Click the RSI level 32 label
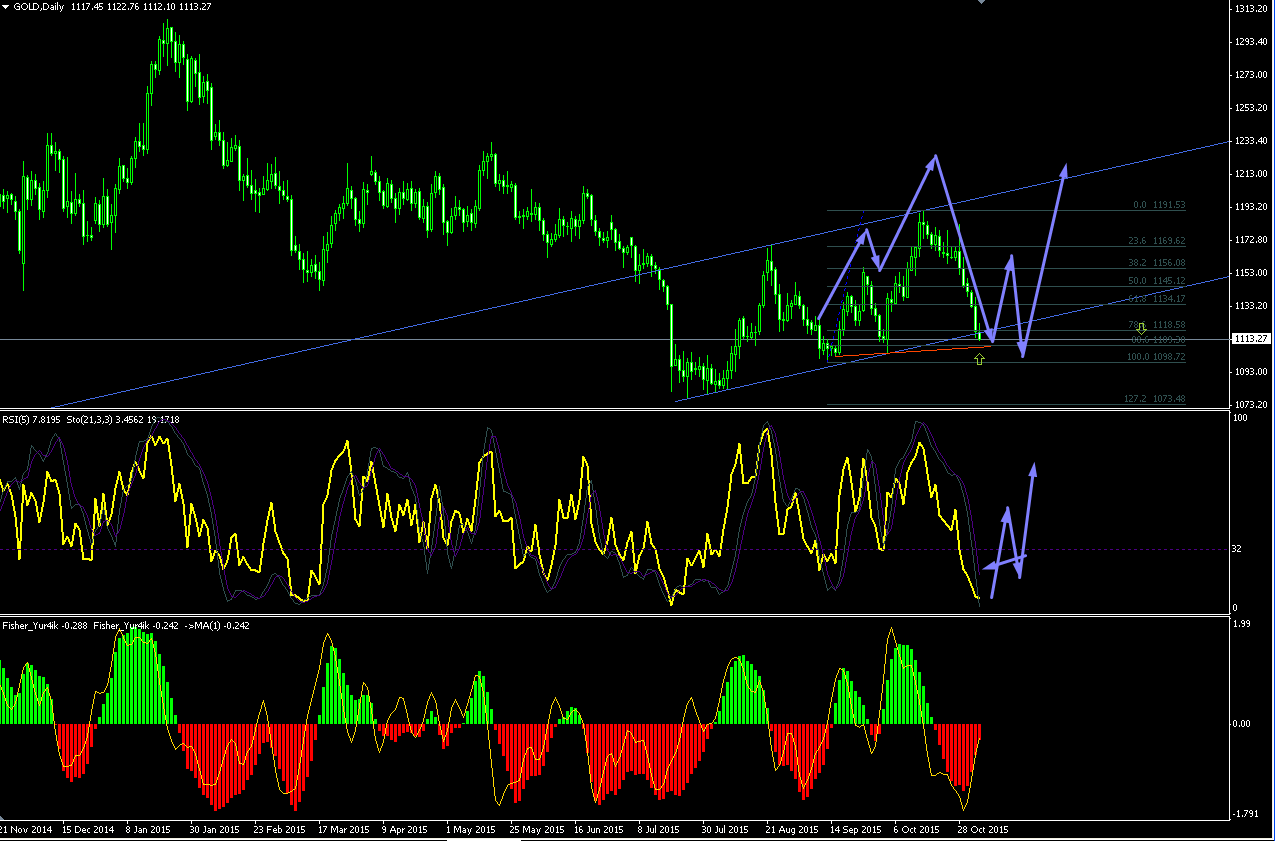1275x841 pixels. click(x=1238, y=550)
